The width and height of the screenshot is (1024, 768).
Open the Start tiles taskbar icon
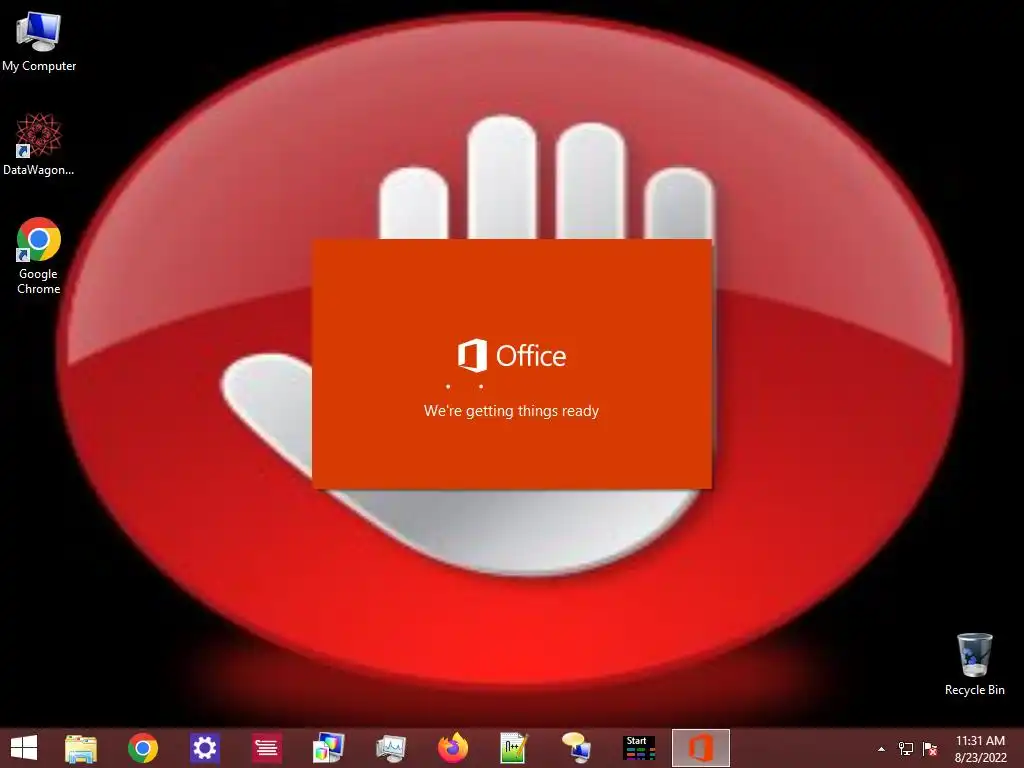click(x=639, y=748)
